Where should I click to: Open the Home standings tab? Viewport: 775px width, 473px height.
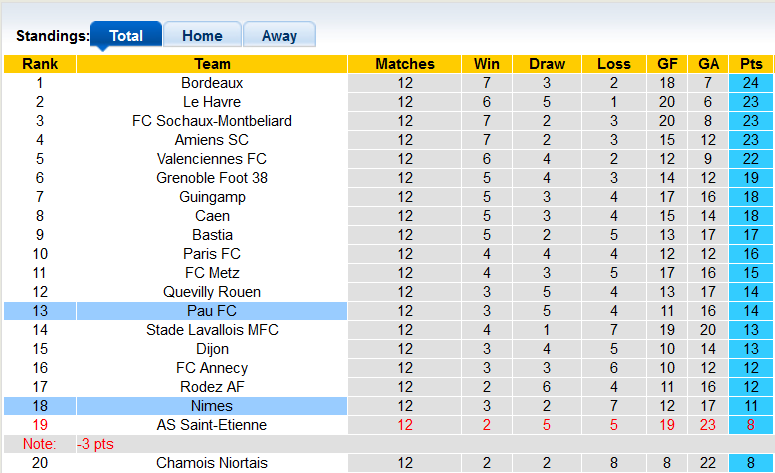202,36
